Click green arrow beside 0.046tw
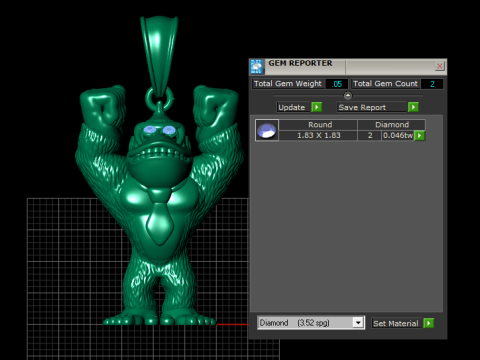 click(x=420, y=135)
